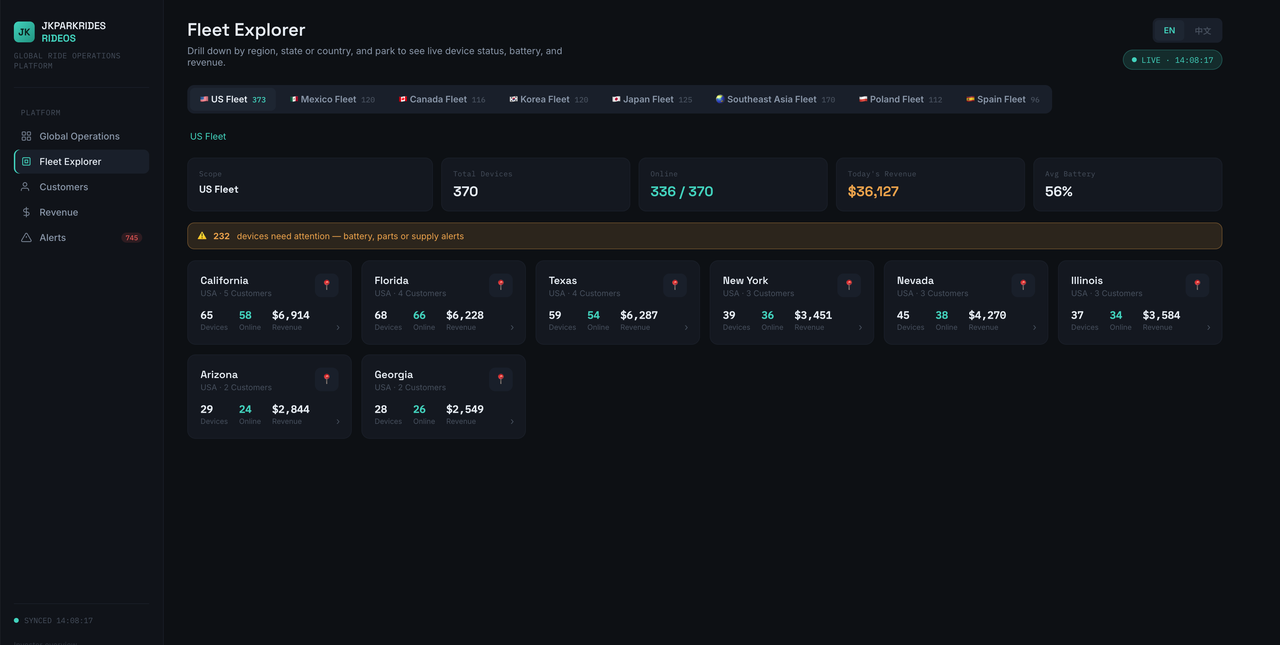Screen dimensions: 1280x645
Task: Open Global Operations in sidebar
Action: pyautogui.click(x=81, y=136)
